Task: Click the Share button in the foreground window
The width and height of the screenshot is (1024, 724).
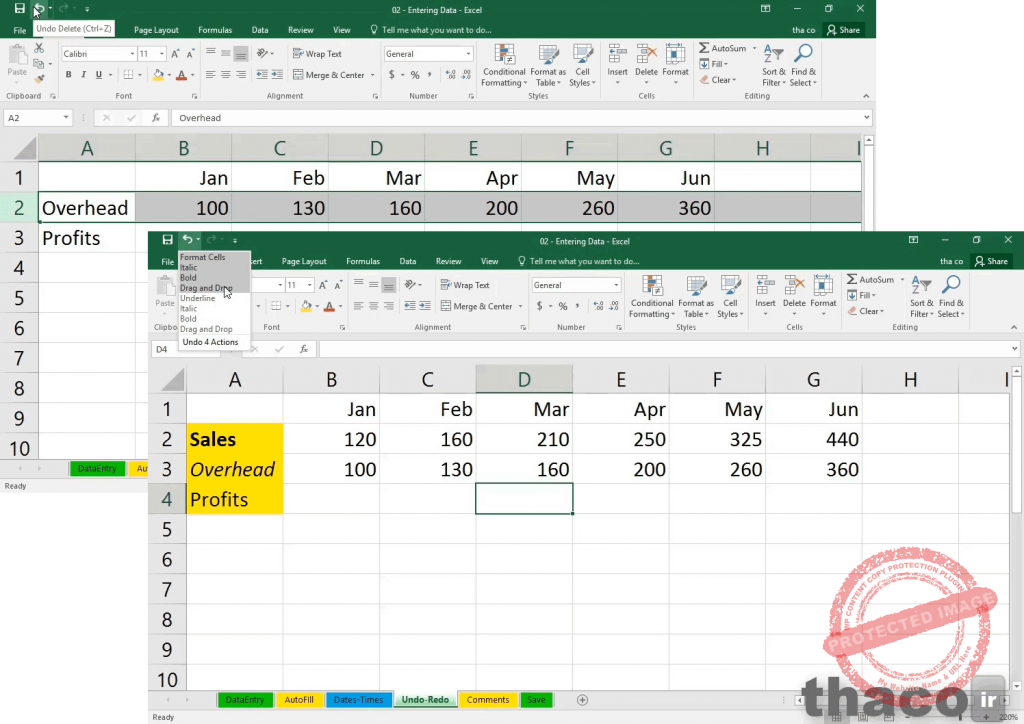Action: [x=991, y=261]
